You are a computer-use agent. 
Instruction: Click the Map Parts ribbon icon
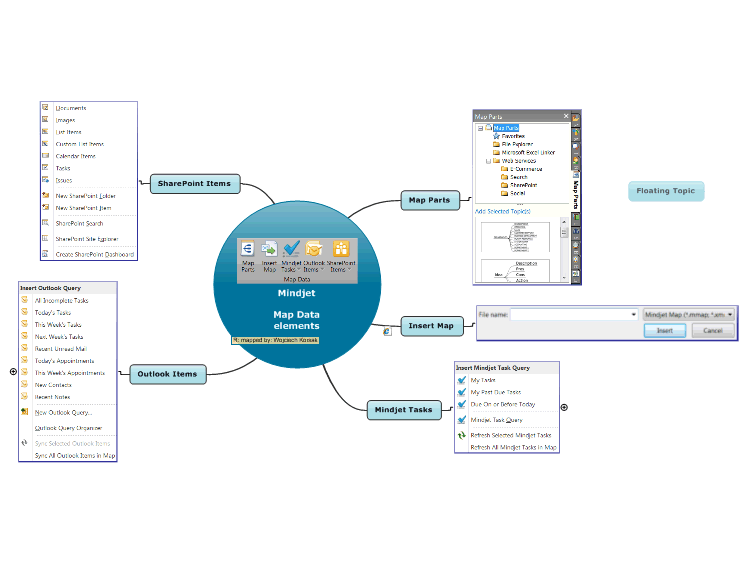click(x=247, y=249)
